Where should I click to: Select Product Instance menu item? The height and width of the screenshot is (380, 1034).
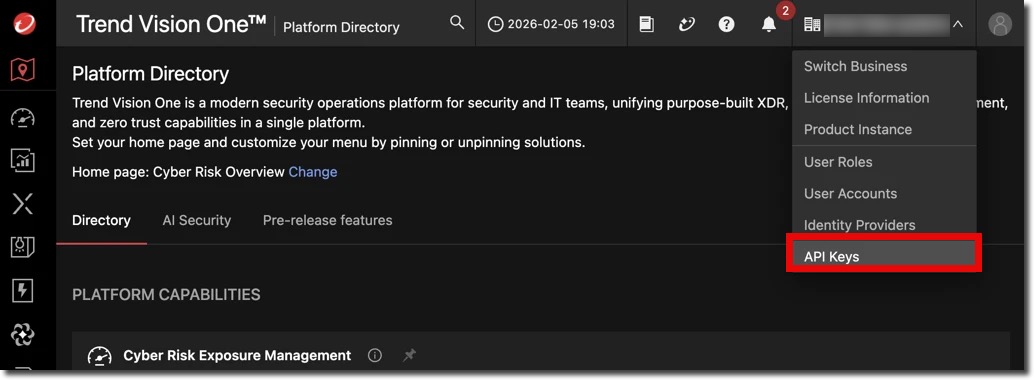point(884,129)
